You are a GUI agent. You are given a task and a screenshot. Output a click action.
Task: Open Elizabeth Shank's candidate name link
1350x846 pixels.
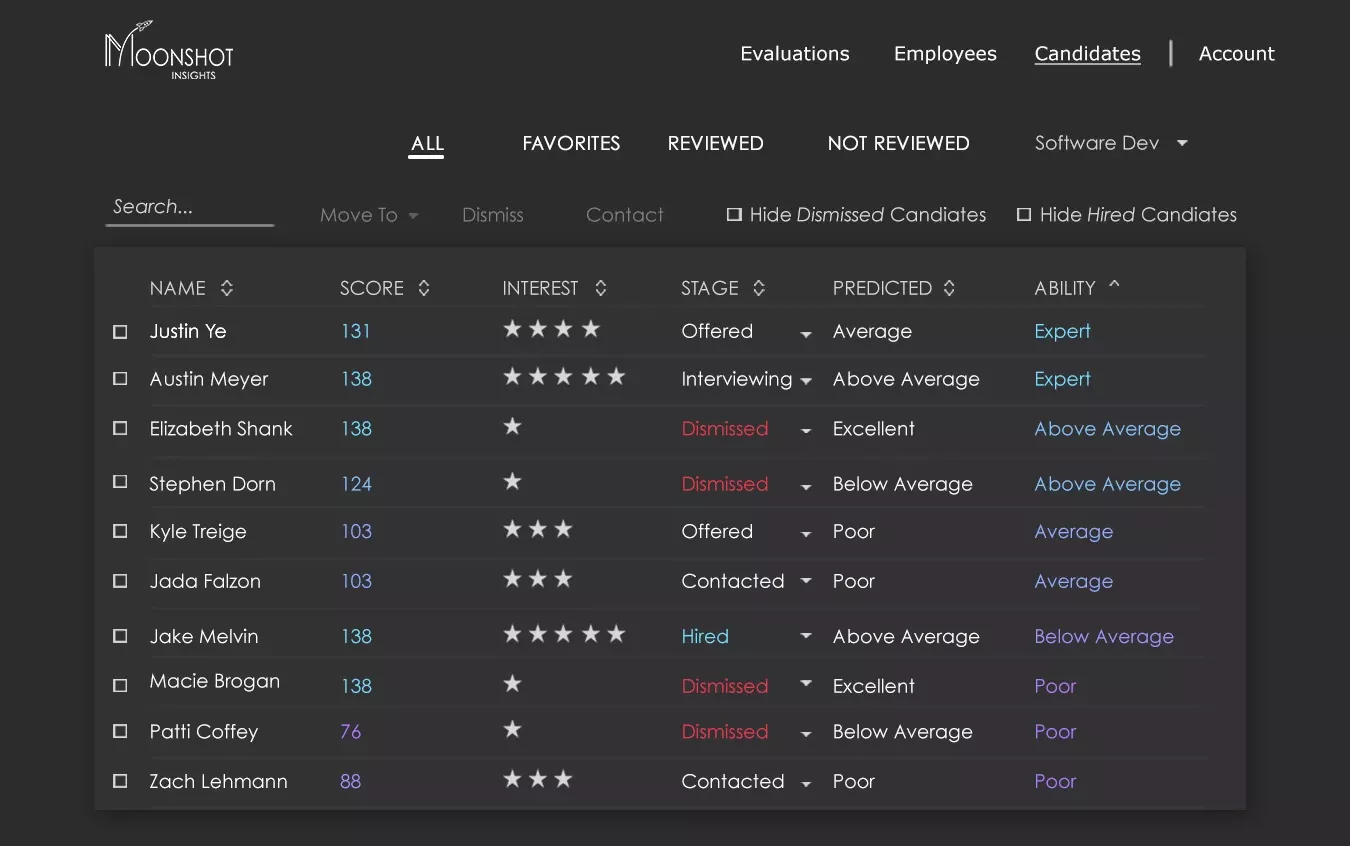tap(221, 429)
